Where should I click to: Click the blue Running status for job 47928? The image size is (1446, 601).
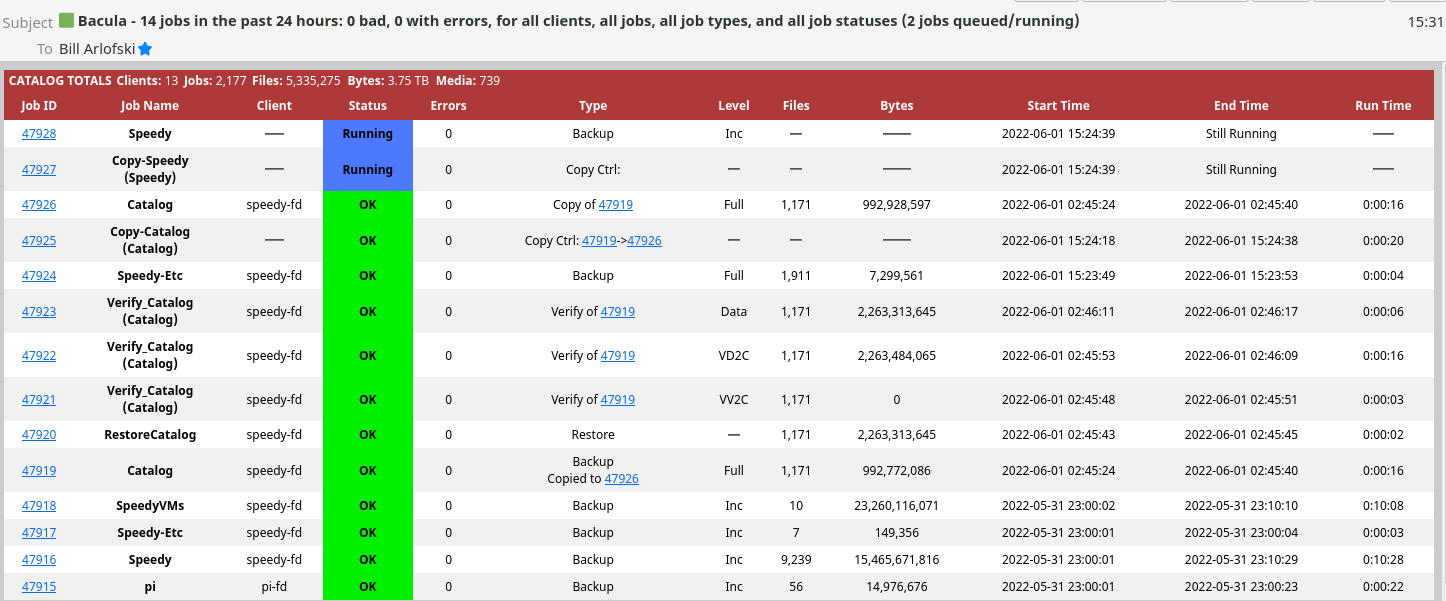click(x=368, y=134)
